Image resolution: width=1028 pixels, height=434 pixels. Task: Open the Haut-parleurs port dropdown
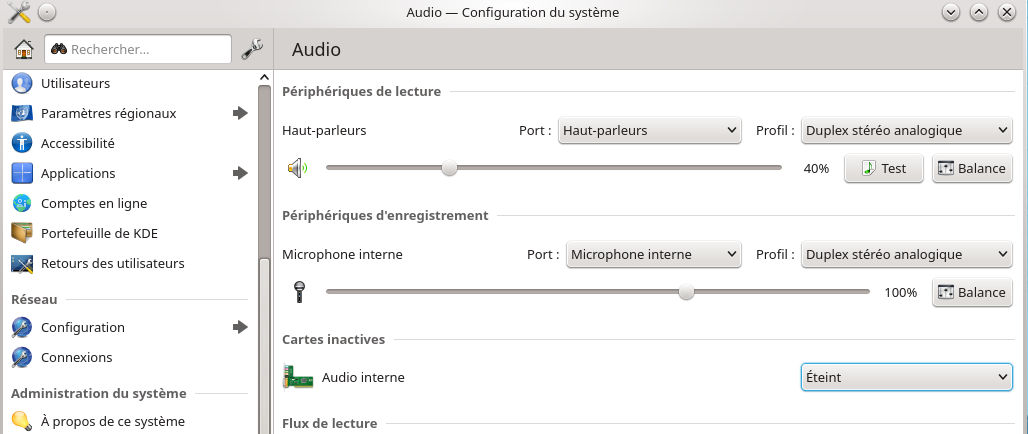coord(650,130)
